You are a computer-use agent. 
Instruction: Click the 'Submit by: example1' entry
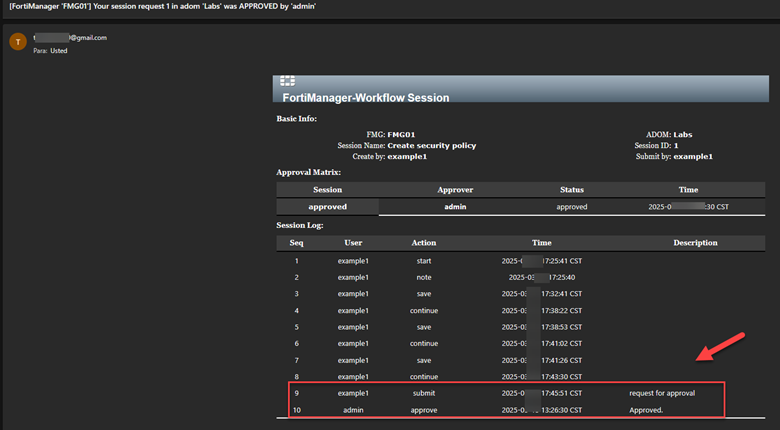tap(674, 156)
